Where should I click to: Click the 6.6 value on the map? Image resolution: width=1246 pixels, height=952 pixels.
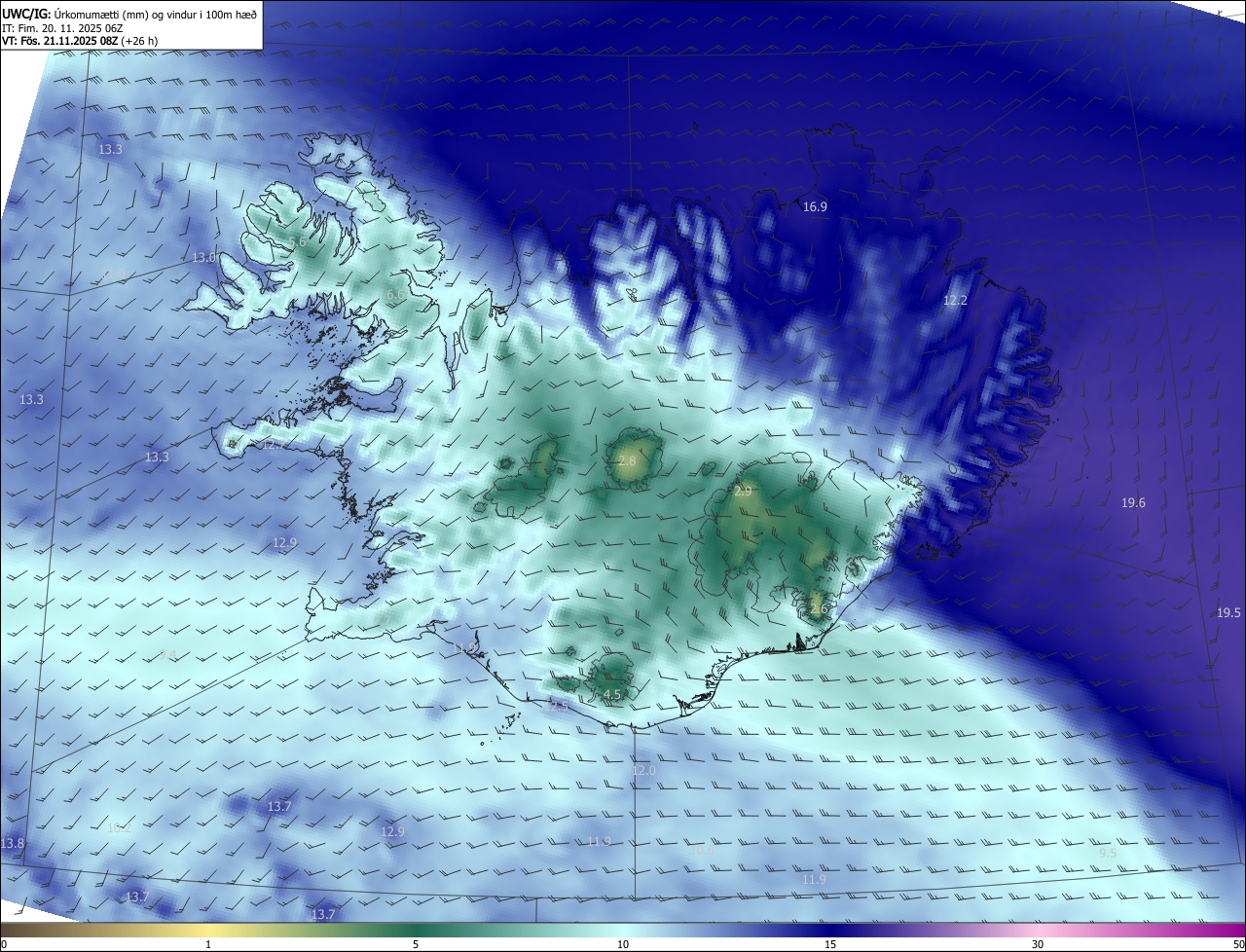click(x=395, y=295)
